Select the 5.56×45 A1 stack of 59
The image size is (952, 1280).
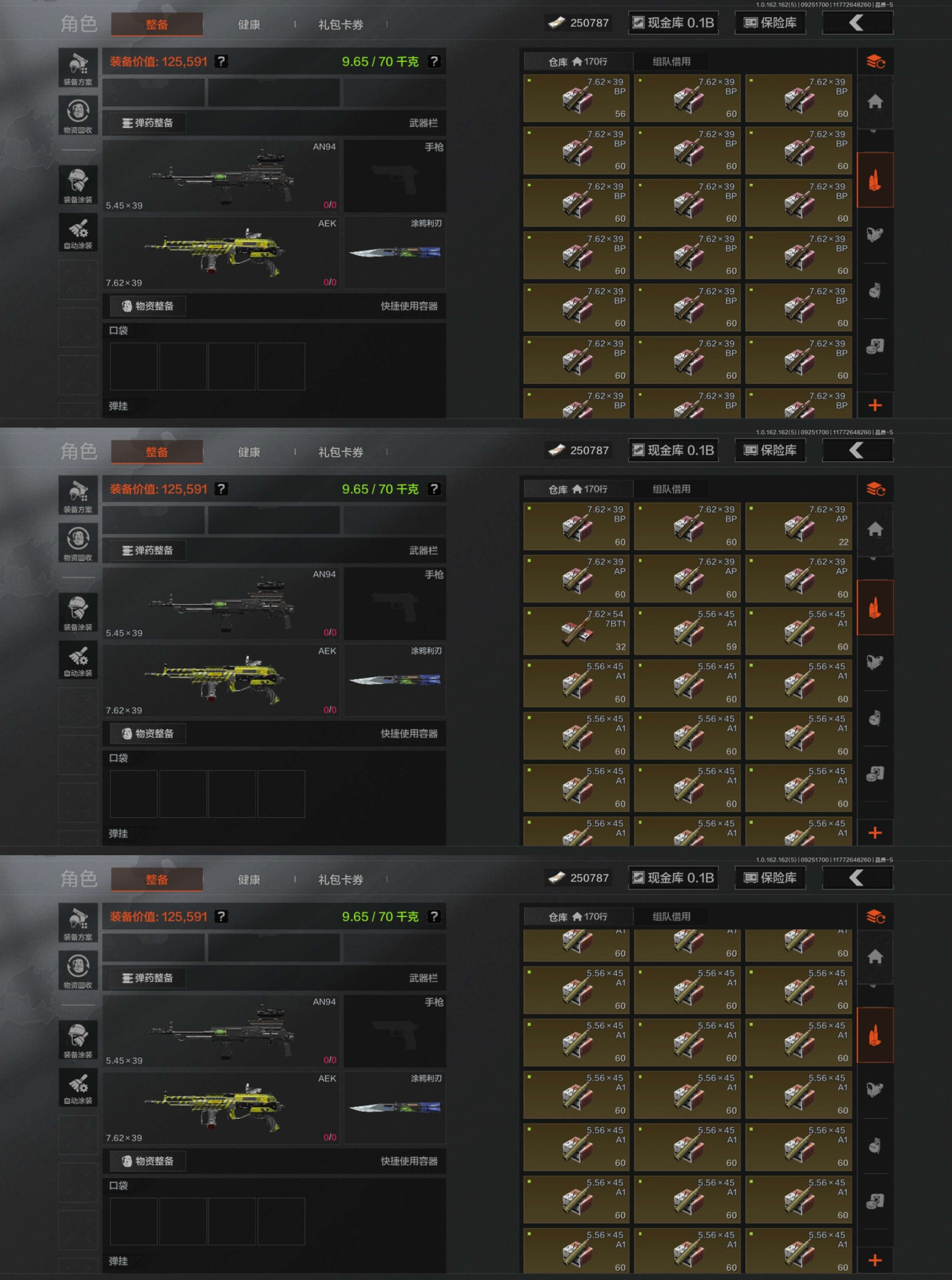point(687,631)
